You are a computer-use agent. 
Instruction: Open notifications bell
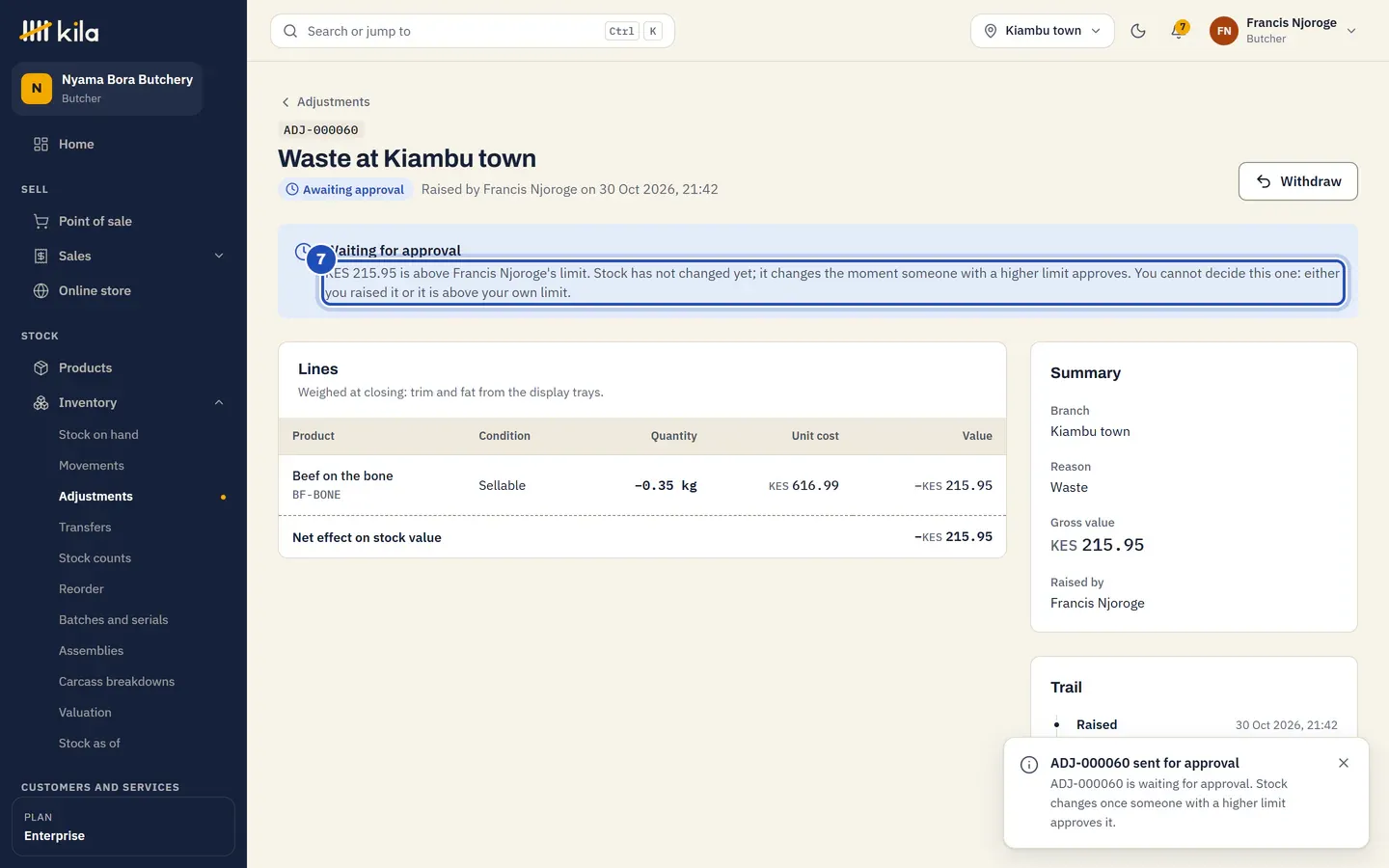point(1178,31)
